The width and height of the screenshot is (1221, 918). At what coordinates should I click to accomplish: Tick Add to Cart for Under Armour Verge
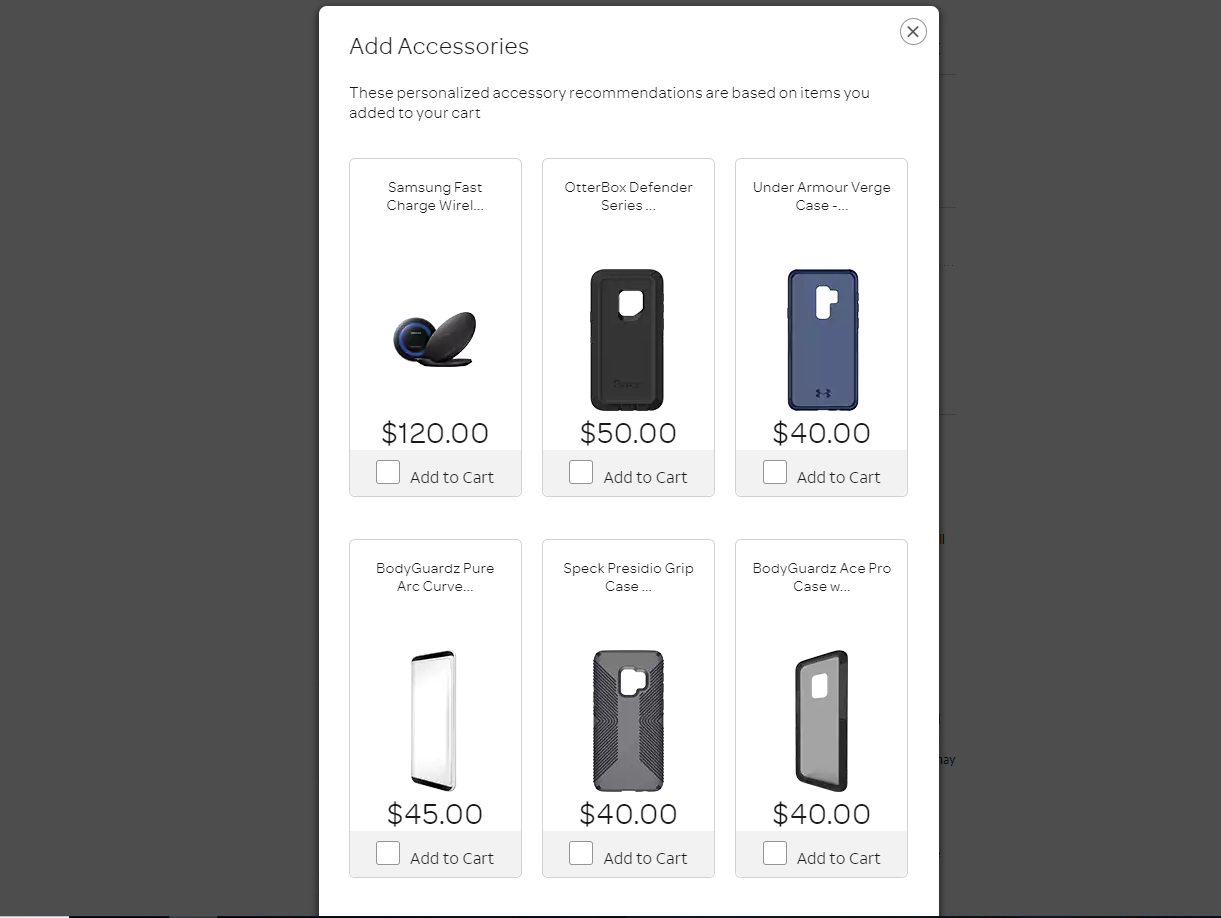(775, 472)
